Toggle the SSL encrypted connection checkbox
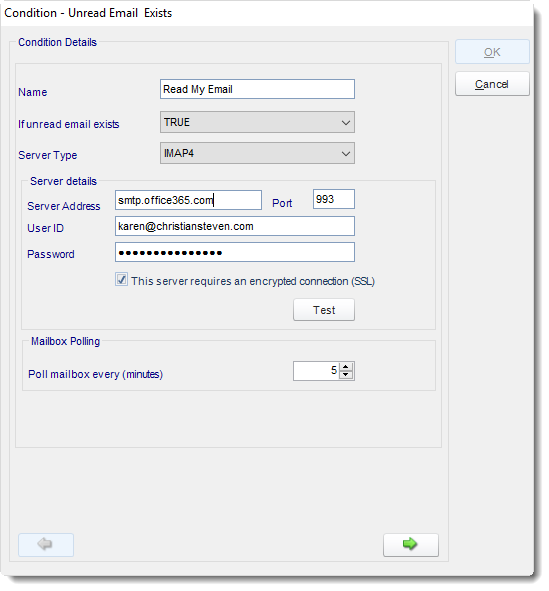 click(x=121, y=280)
